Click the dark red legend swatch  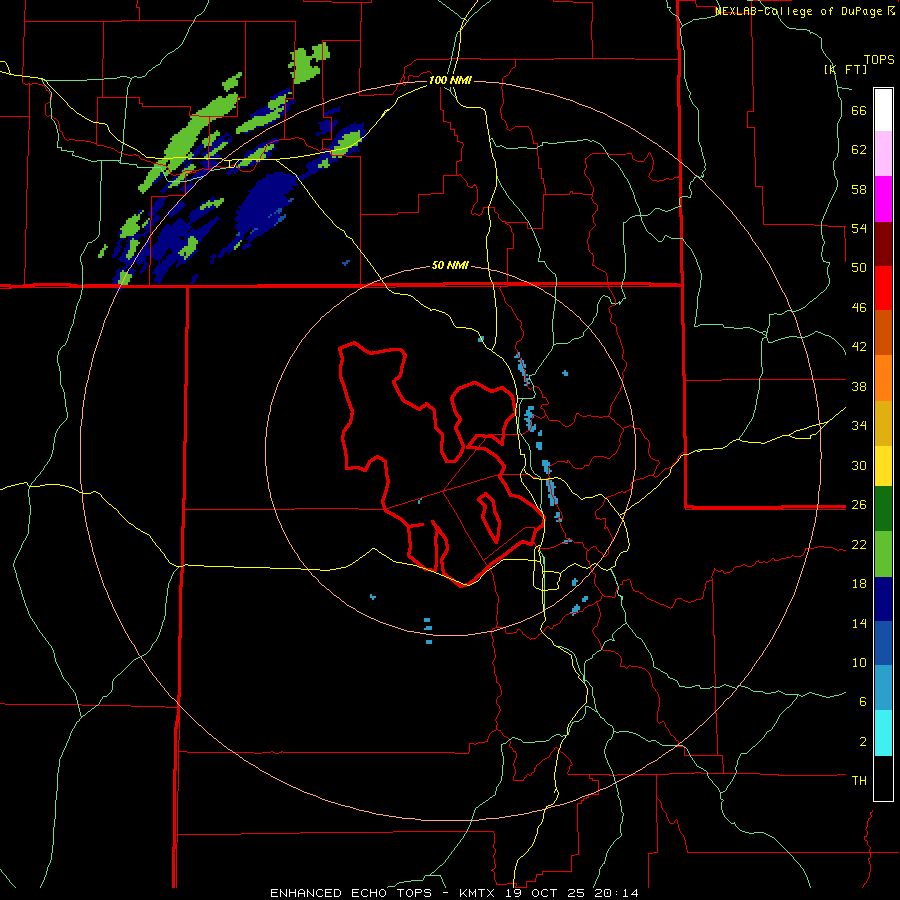click(883, 244)
